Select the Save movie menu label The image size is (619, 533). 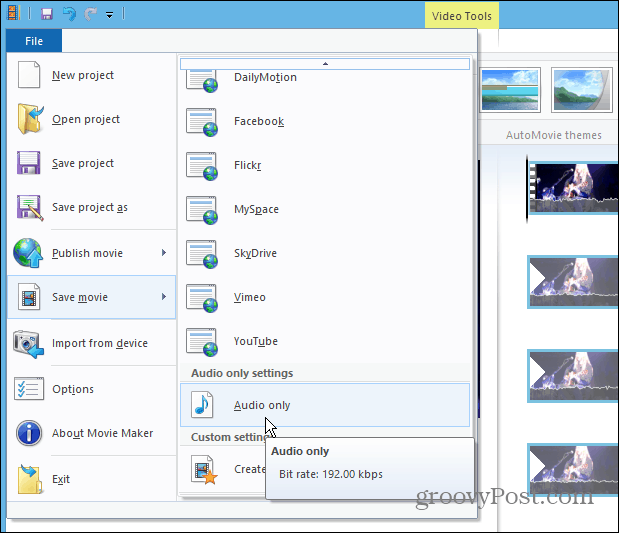80,297
